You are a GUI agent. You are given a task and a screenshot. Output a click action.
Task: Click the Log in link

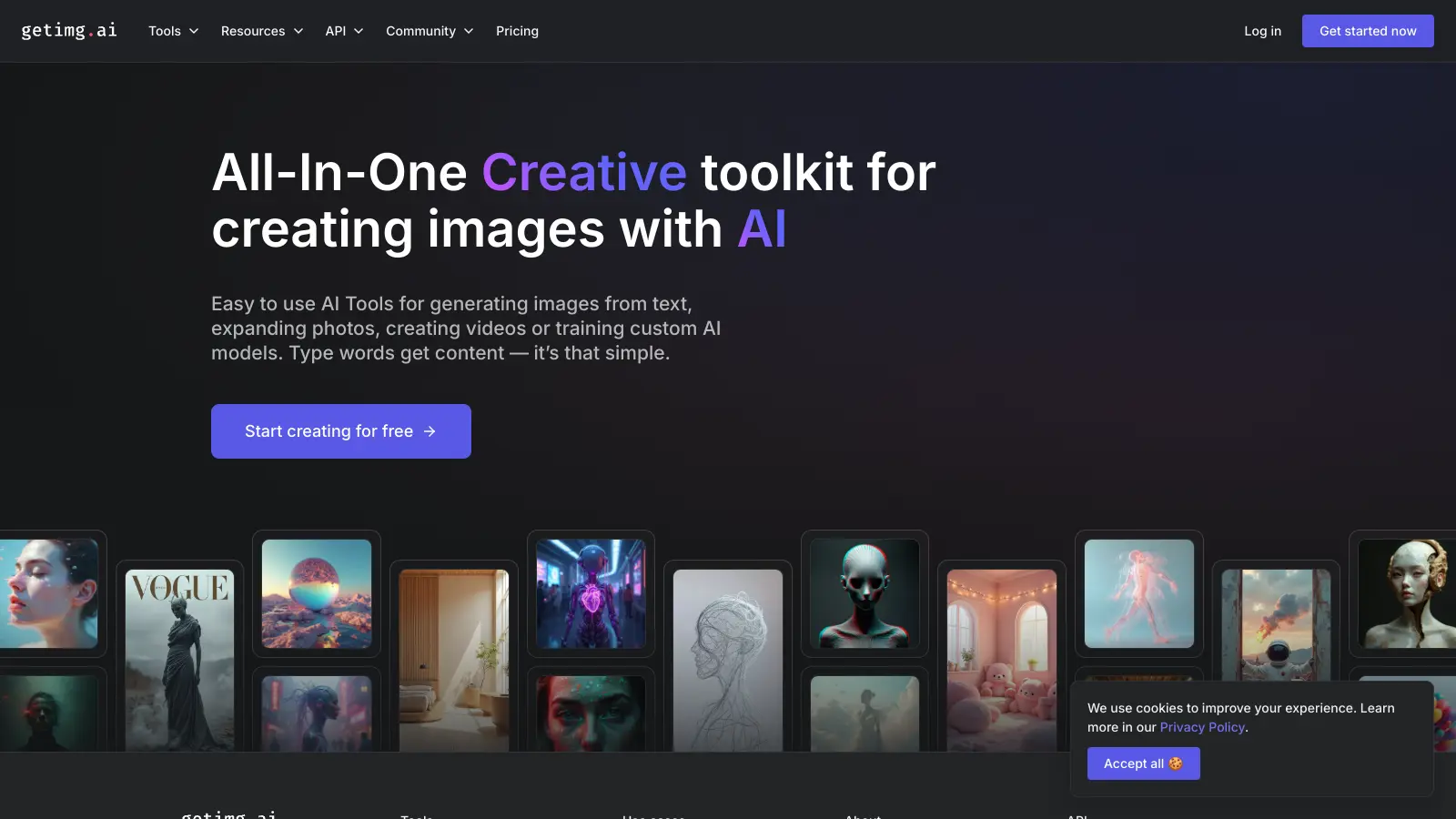pos(1261,30)
